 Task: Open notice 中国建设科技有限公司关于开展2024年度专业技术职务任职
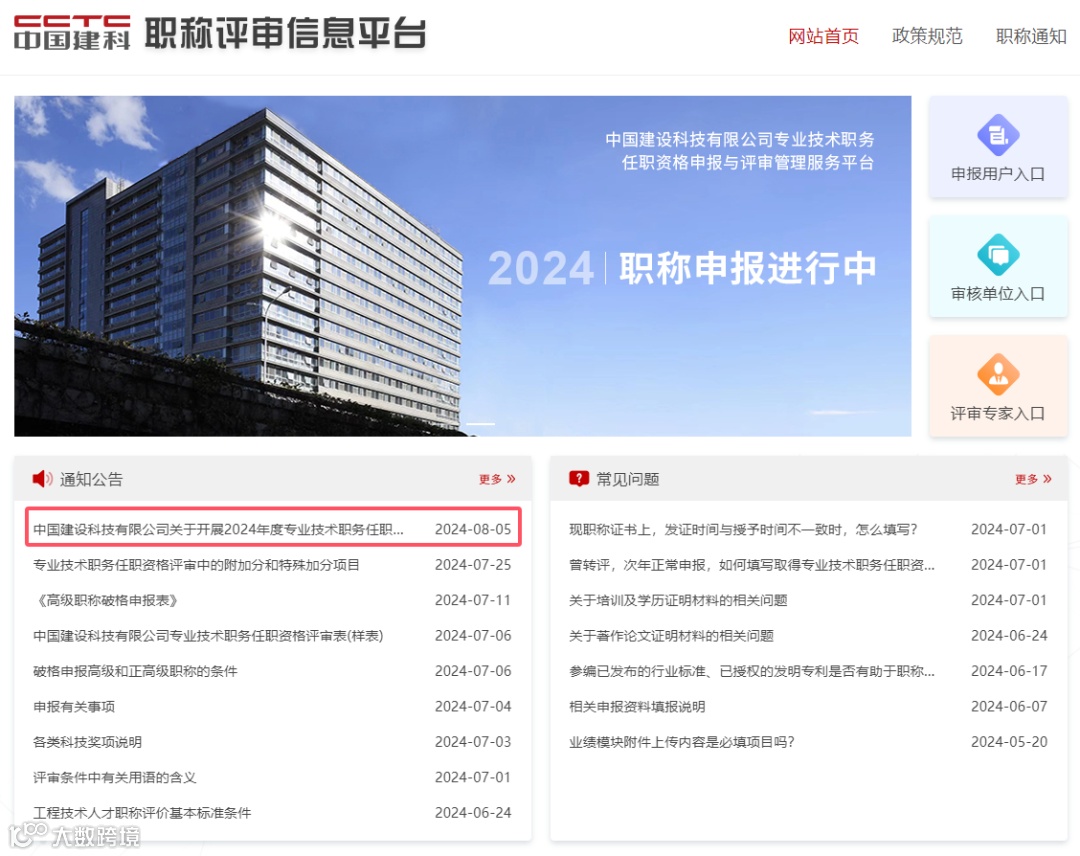218,530
